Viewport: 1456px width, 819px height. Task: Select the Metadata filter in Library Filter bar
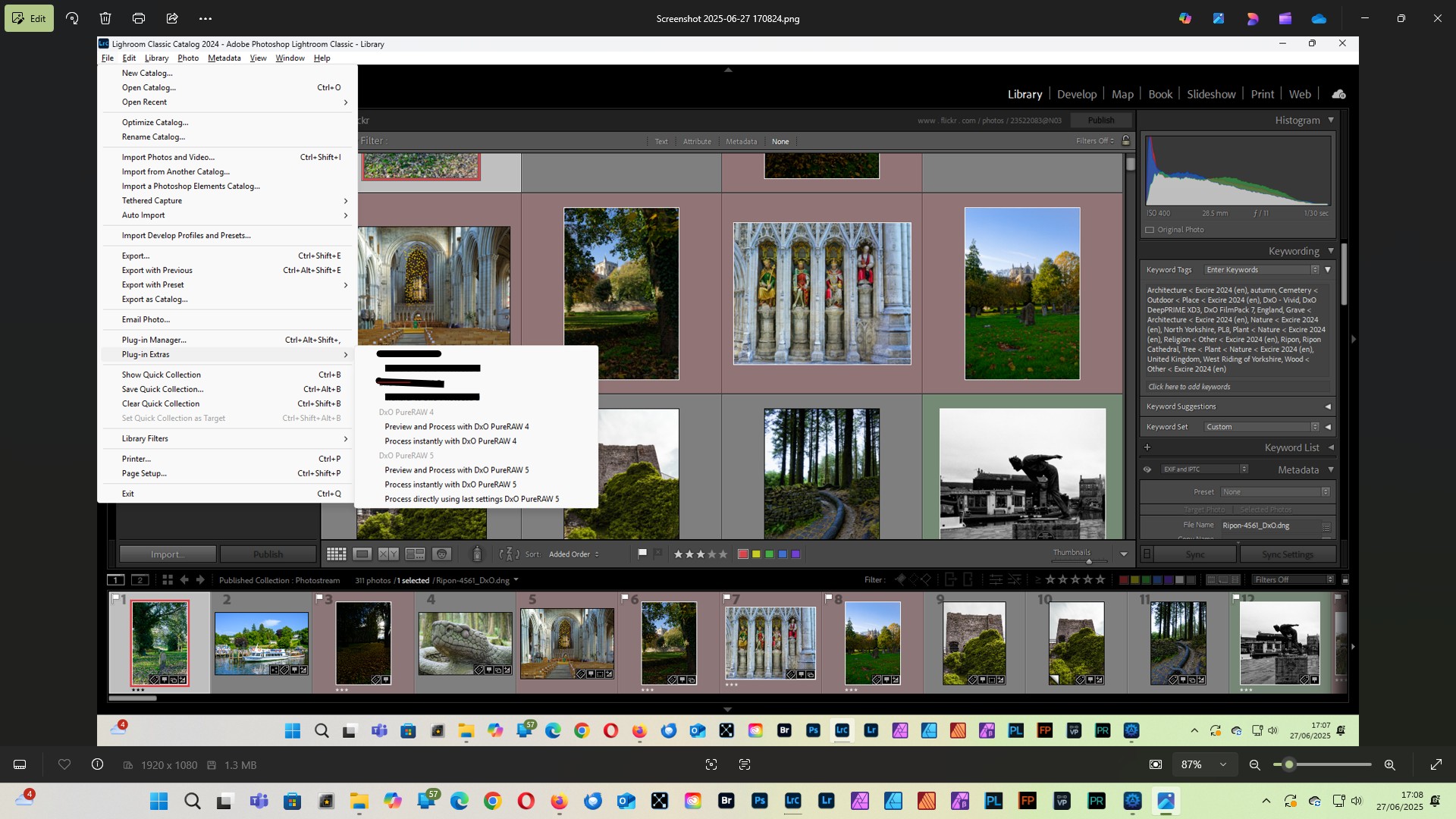coord(741,142)
